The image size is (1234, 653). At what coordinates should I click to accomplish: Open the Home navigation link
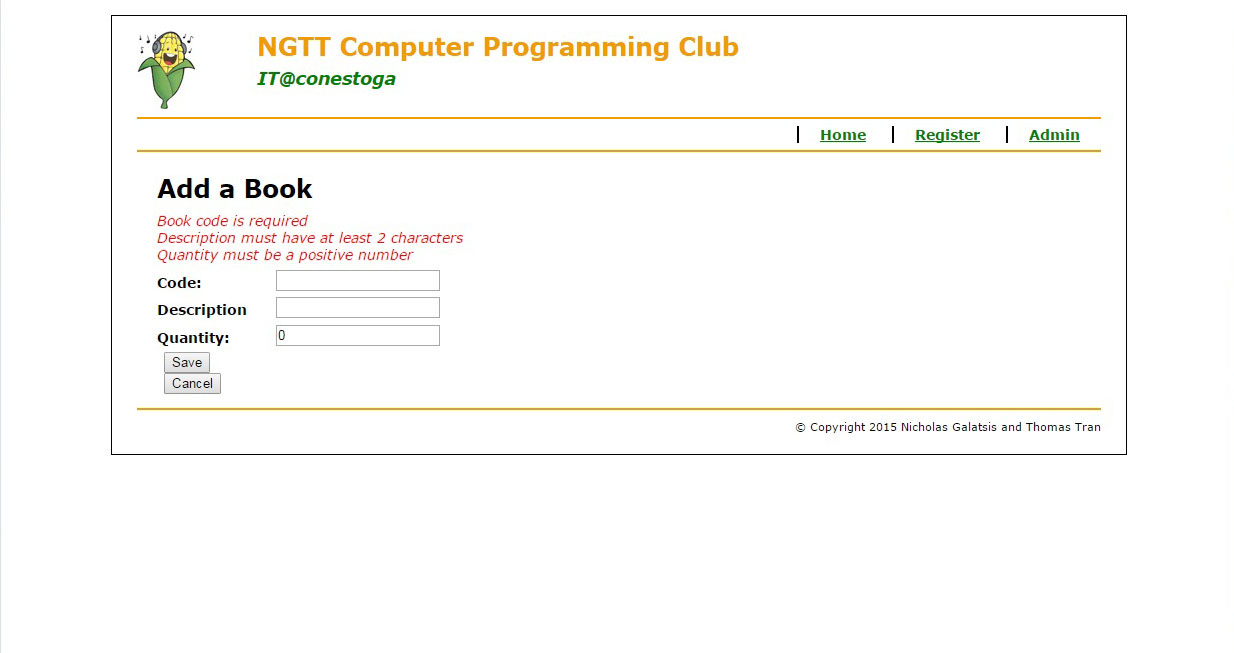point(842,135)
